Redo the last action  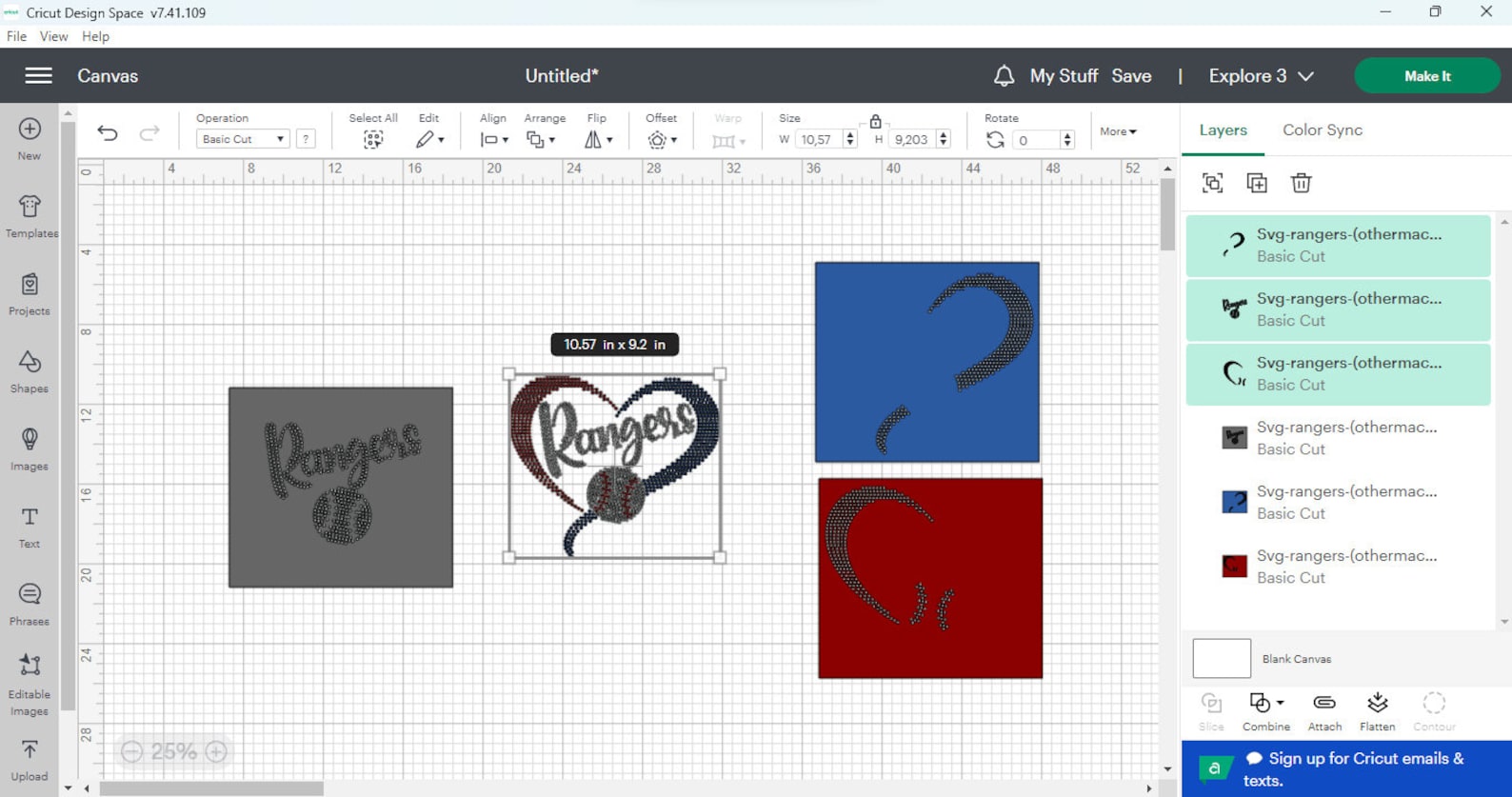149,133
